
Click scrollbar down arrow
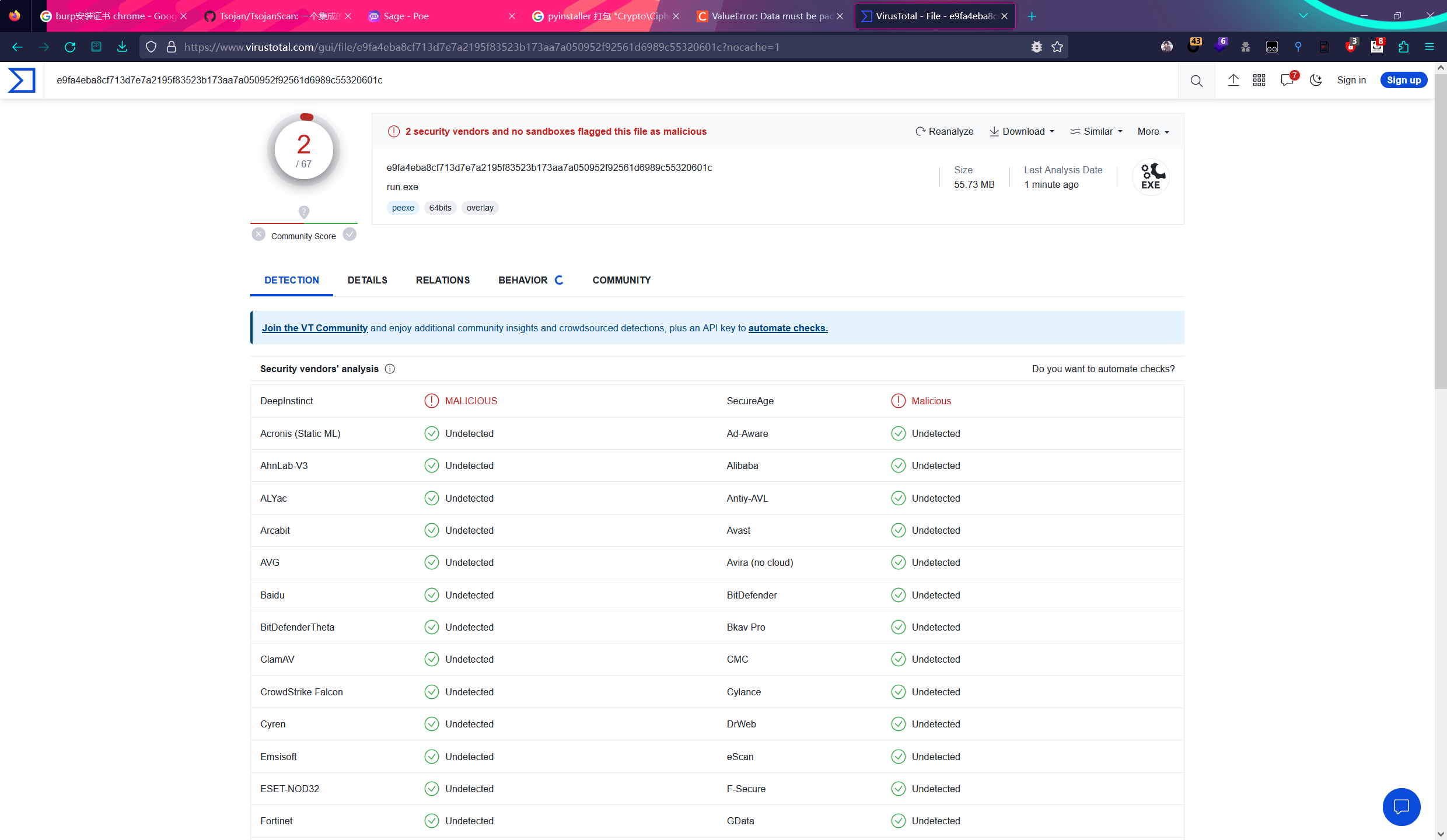tap(1441, 834)
